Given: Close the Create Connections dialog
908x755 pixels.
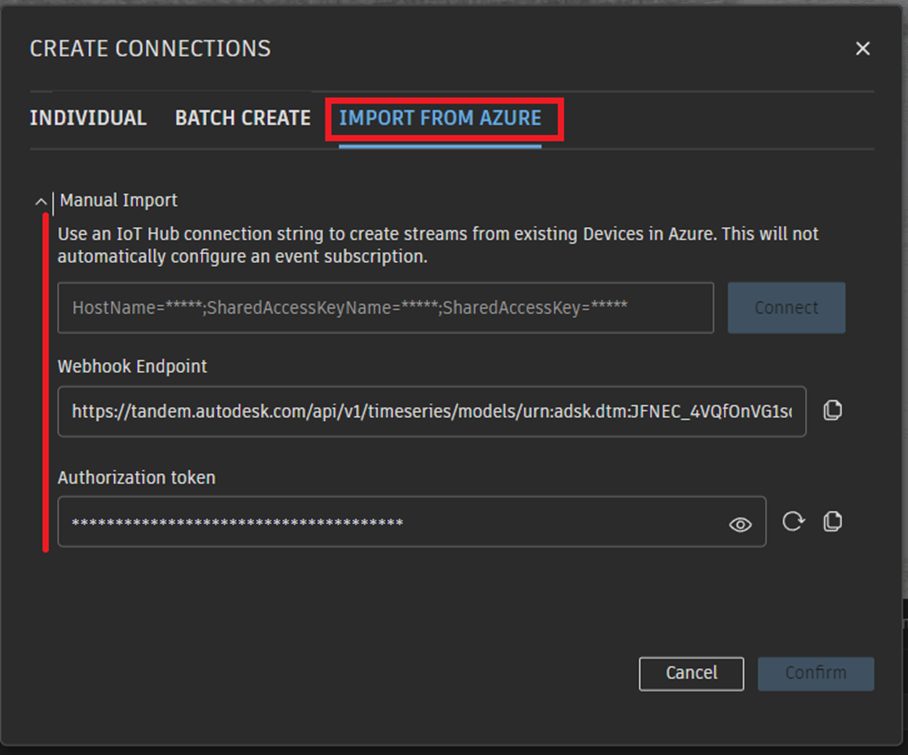Looking at the screenshot, I should pyautogui.click(x=863, y=48).
